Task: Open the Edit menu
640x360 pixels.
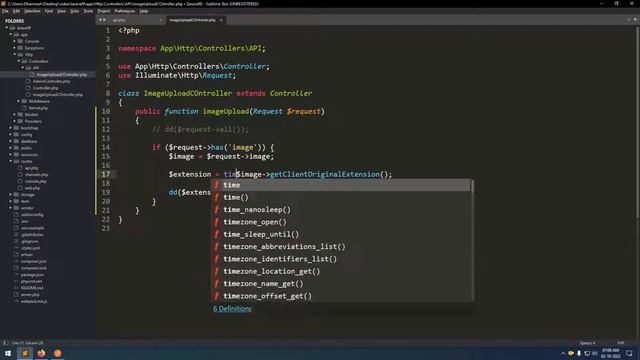Action: click(x=16, y=11)
